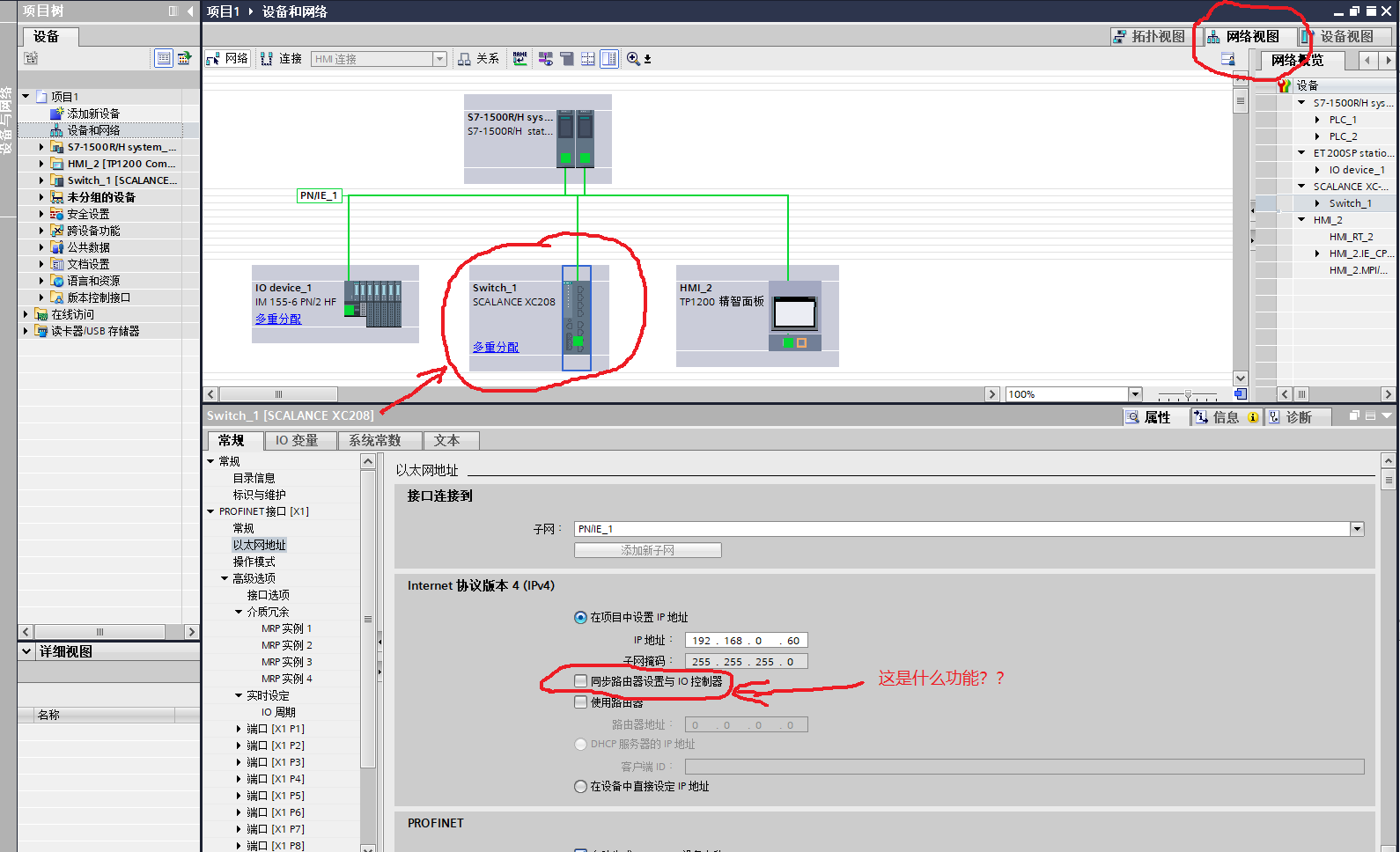Click 多重分配 link under IO device_1
The width and height of the screenshot is (1400, 852).
coord(278,319)
